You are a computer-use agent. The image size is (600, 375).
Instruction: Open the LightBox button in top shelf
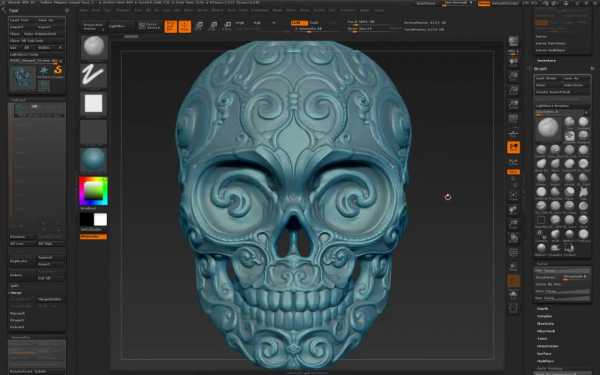point(117,26)
